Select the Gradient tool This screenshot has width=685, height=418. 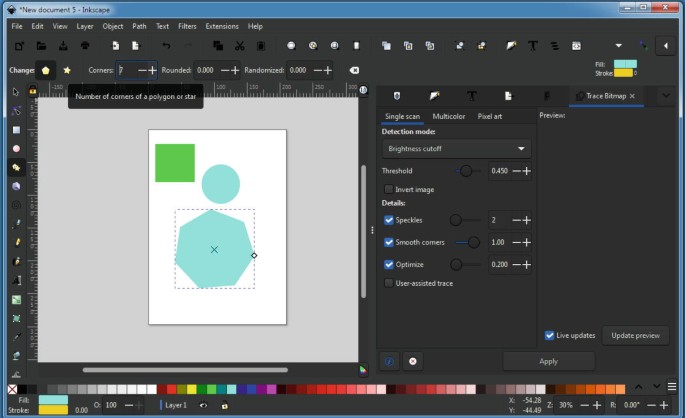[x=16, y=300]
